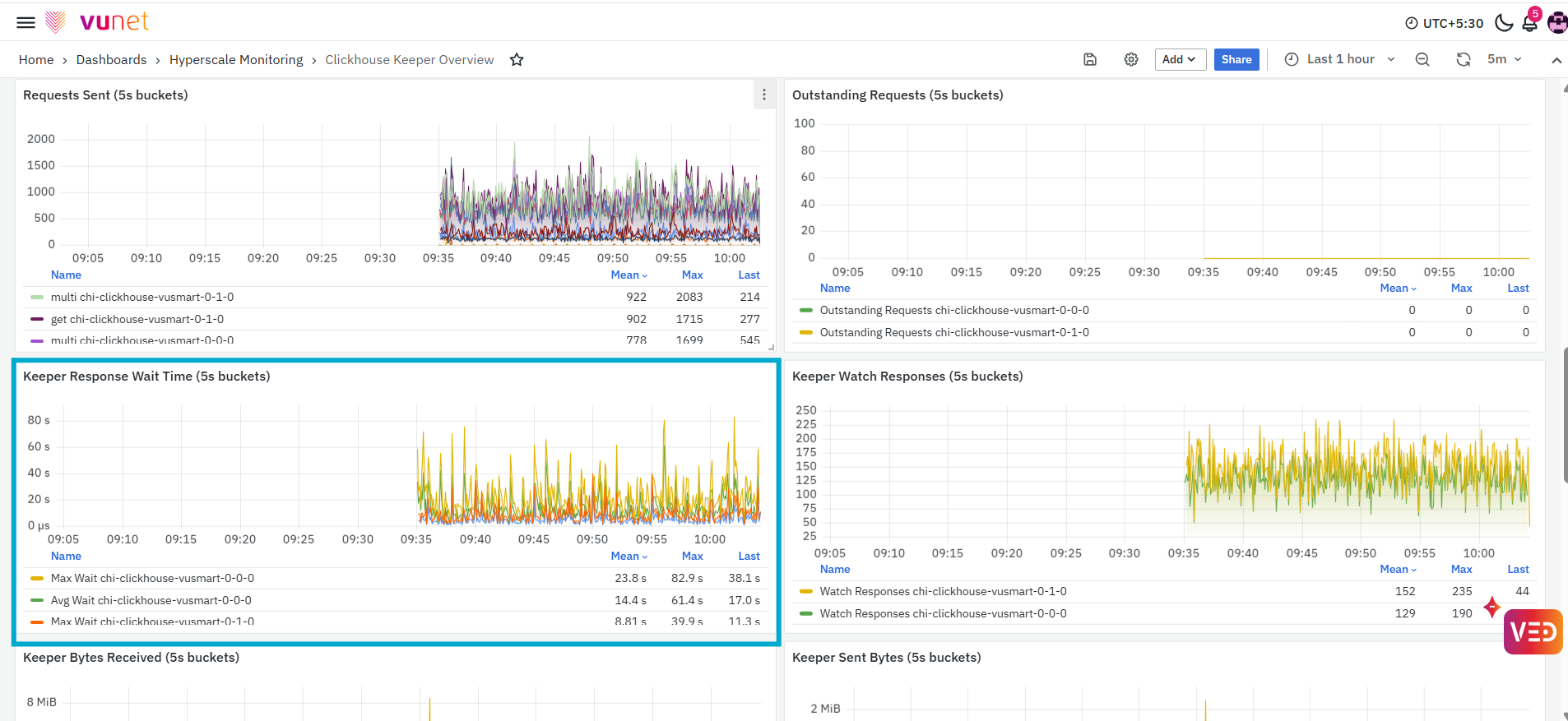Navigate to Dashboards breadcrumb
The height and width of the screenshot is (721, 1568).
coord(111,59)
